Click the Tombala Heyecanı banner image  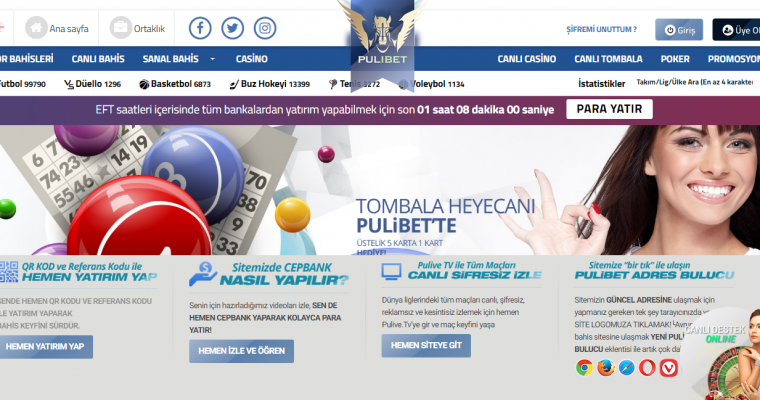pyautogui.click(x=380, y=190)
